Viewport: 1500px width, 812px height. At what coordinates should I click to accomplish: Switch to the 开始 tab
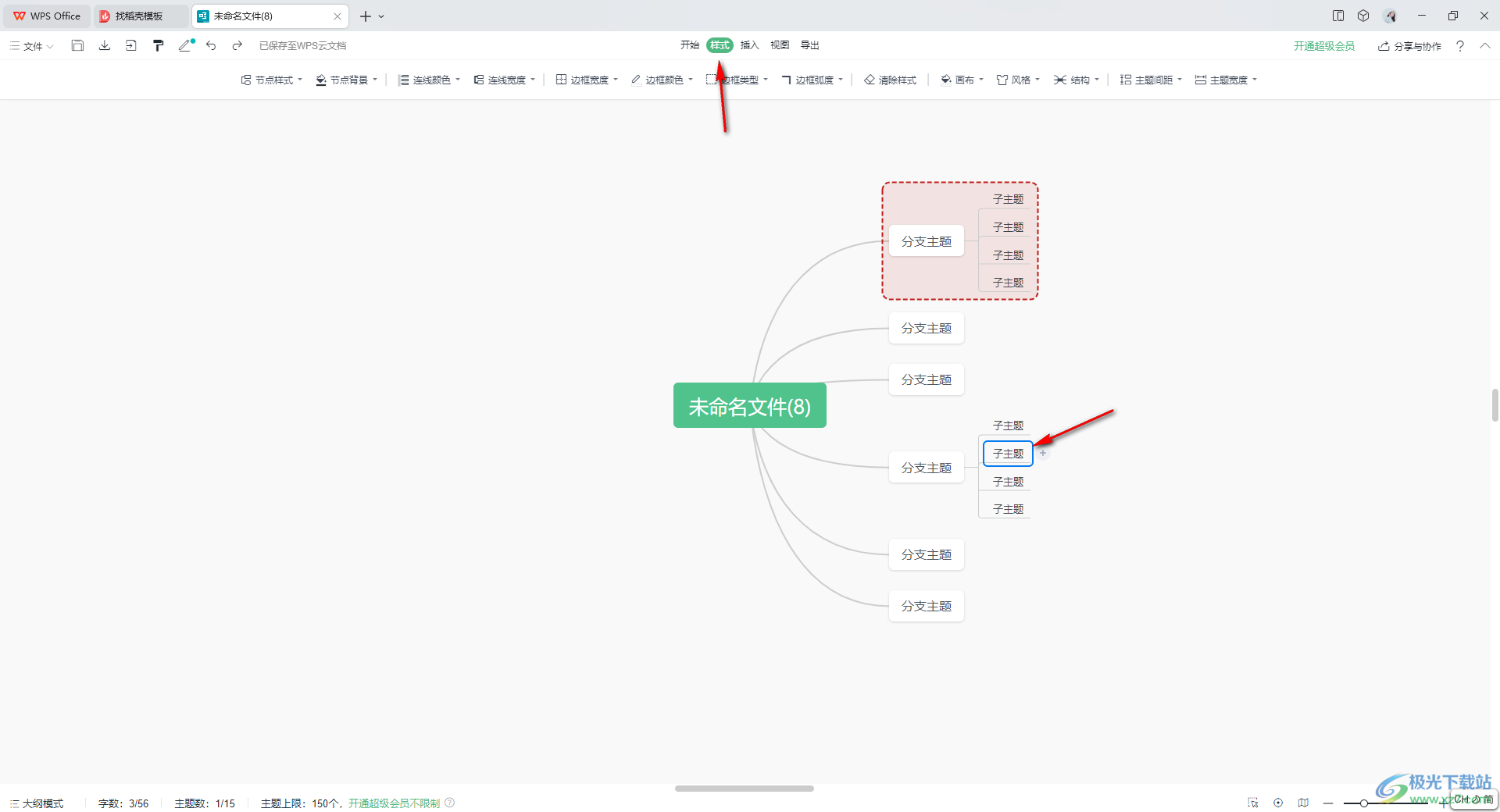coord(689,45)
